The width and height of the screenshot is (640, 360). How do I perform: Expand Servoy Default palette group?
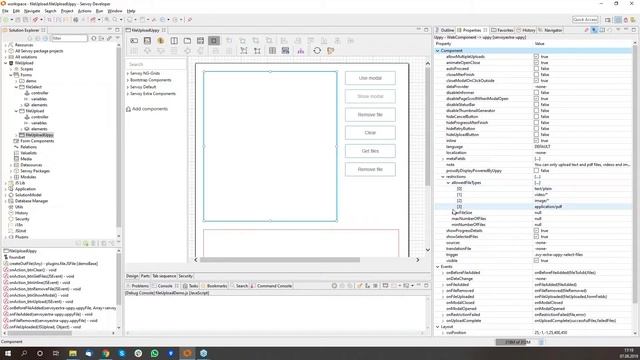click(128, 87)
